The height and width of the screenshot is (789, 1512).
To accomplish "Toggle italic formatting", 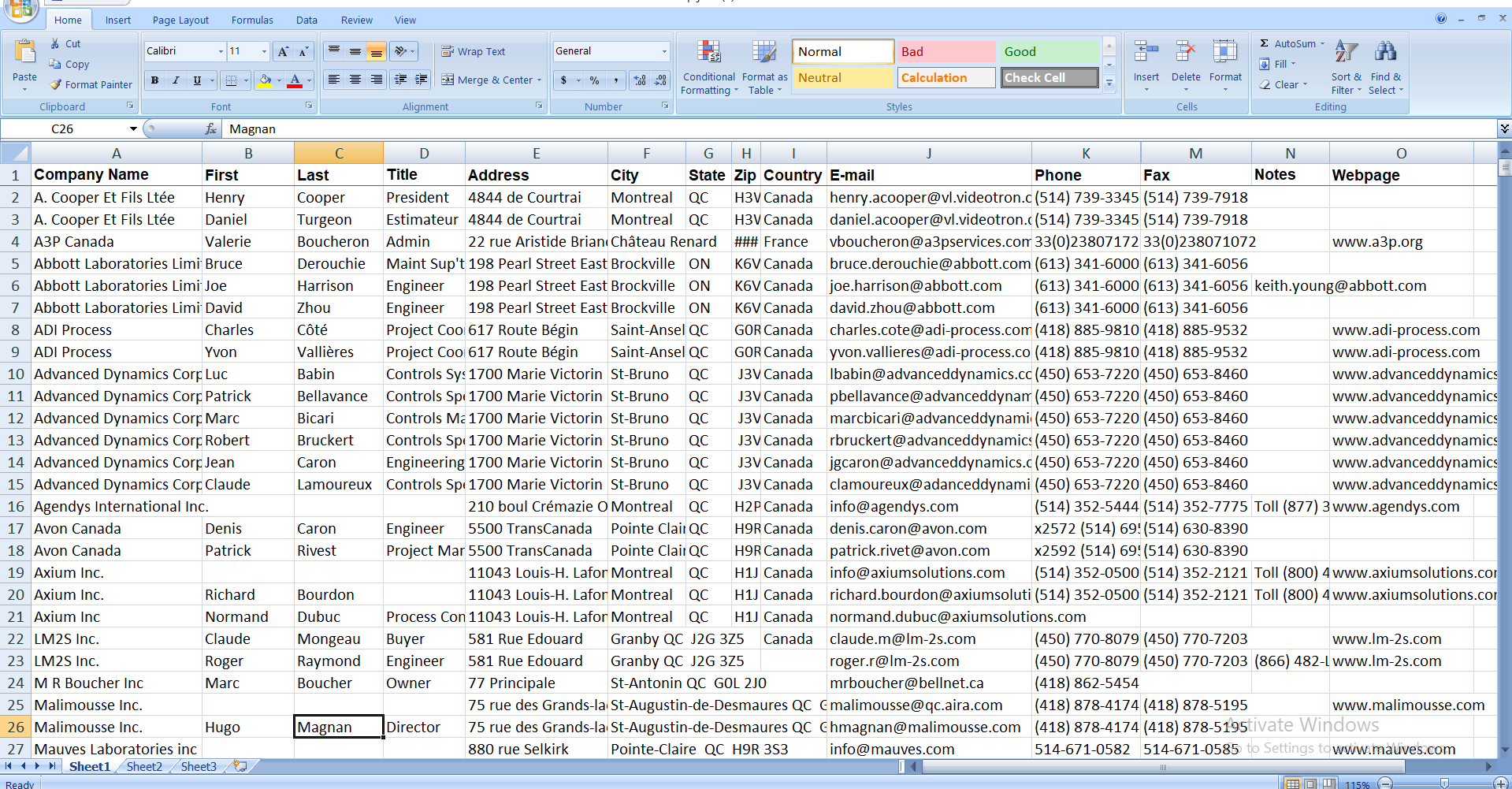I will (175, 80).
